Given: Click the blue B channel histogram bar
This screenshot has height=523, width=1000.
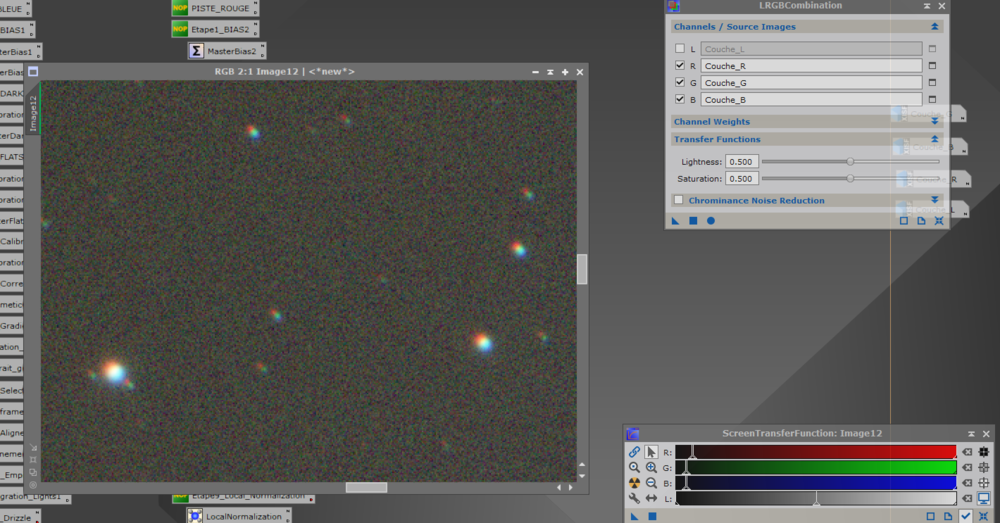Looking at the screenshot, I should tap(816, 483).
